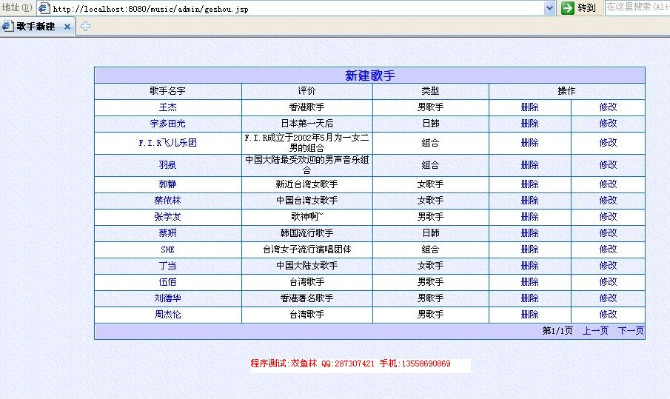Click singer name 刘德华

click(168, 298)
